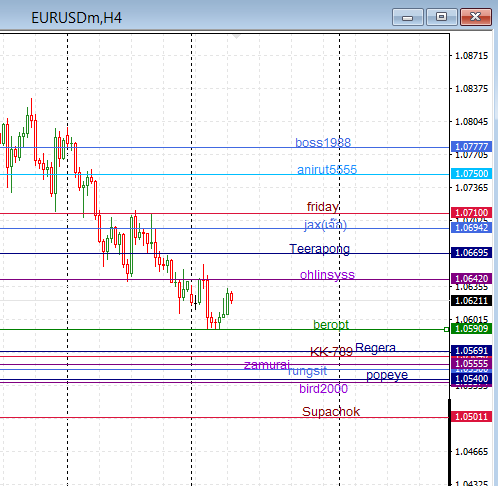
Task: Select the popeye line label
Action: point(387,375)
